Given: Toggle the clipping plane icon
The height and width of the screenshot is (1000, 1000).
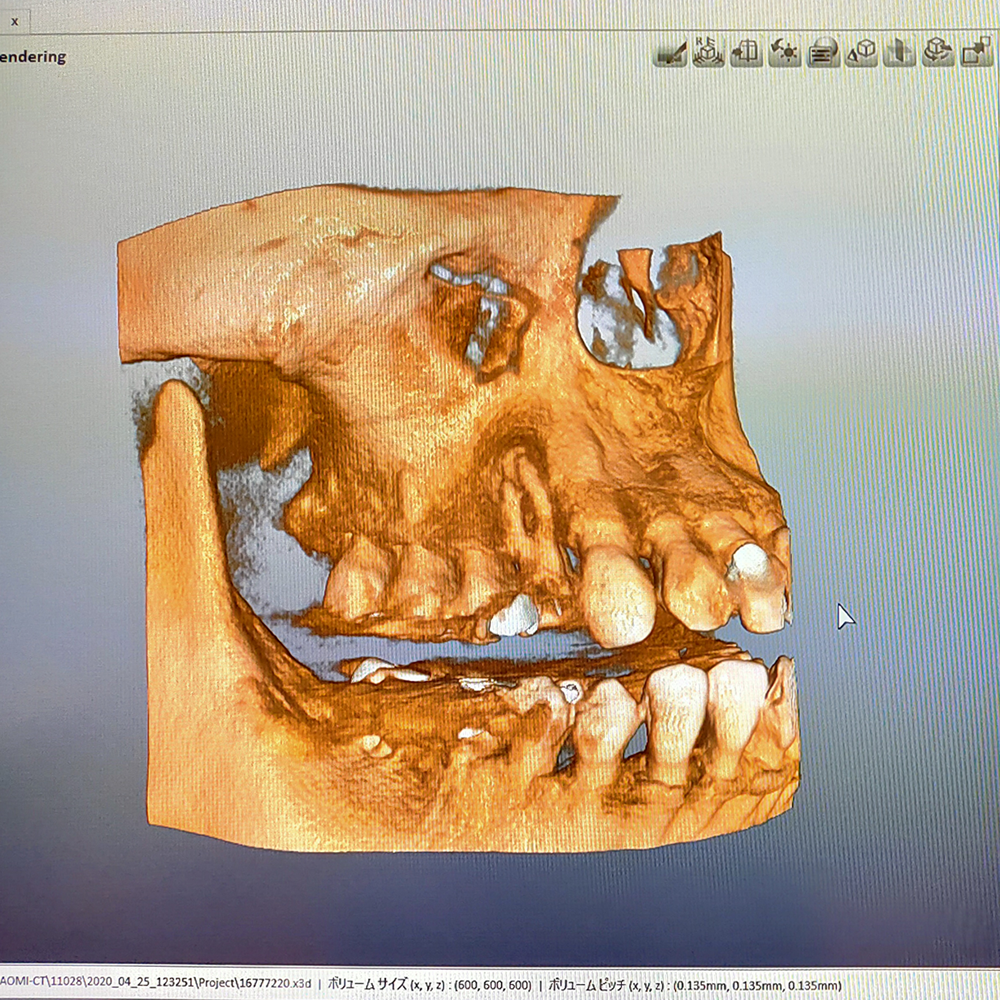Looking at the screenshot, I should coord(899,51).
